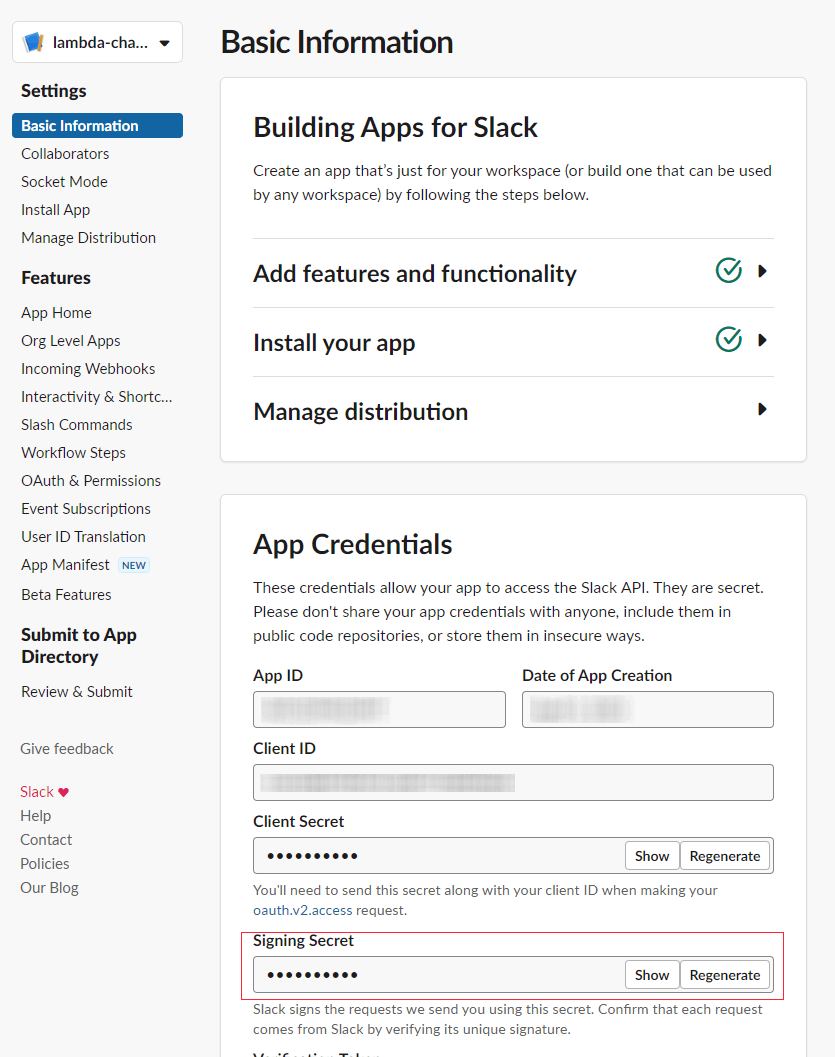This screenshot has width=835, height=1057.
Task: Click the heart icon next to Slack
Action: (63, 792)
